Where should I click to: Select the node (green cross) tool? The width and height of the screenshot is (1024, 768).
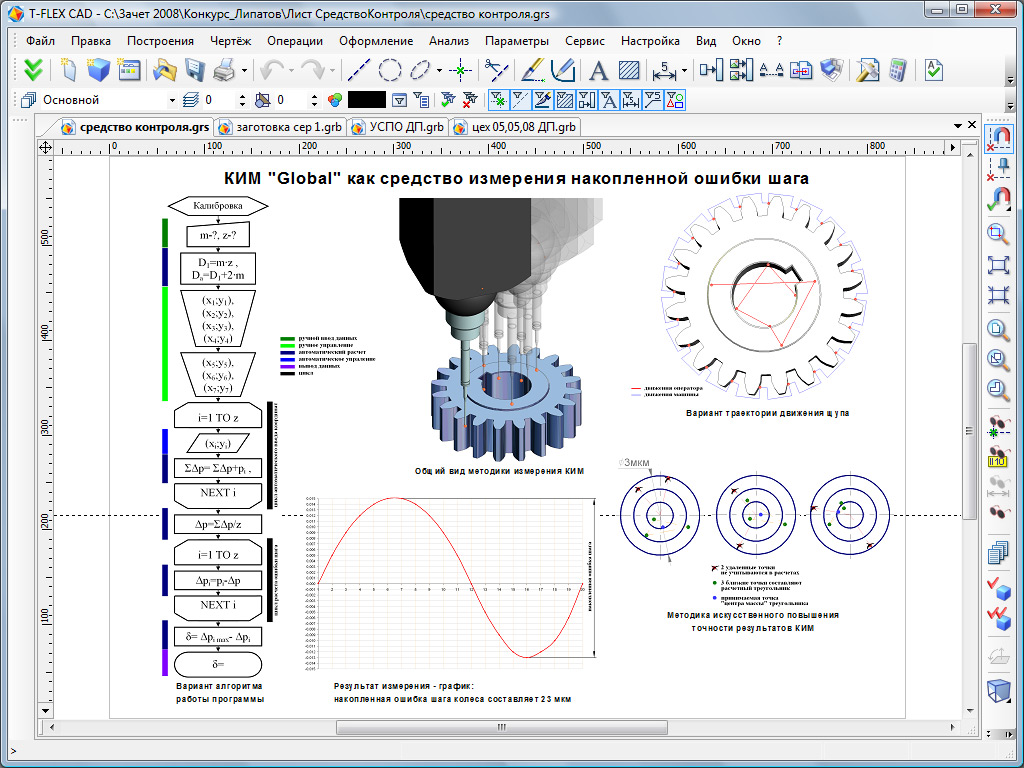(x=460, y=70)
